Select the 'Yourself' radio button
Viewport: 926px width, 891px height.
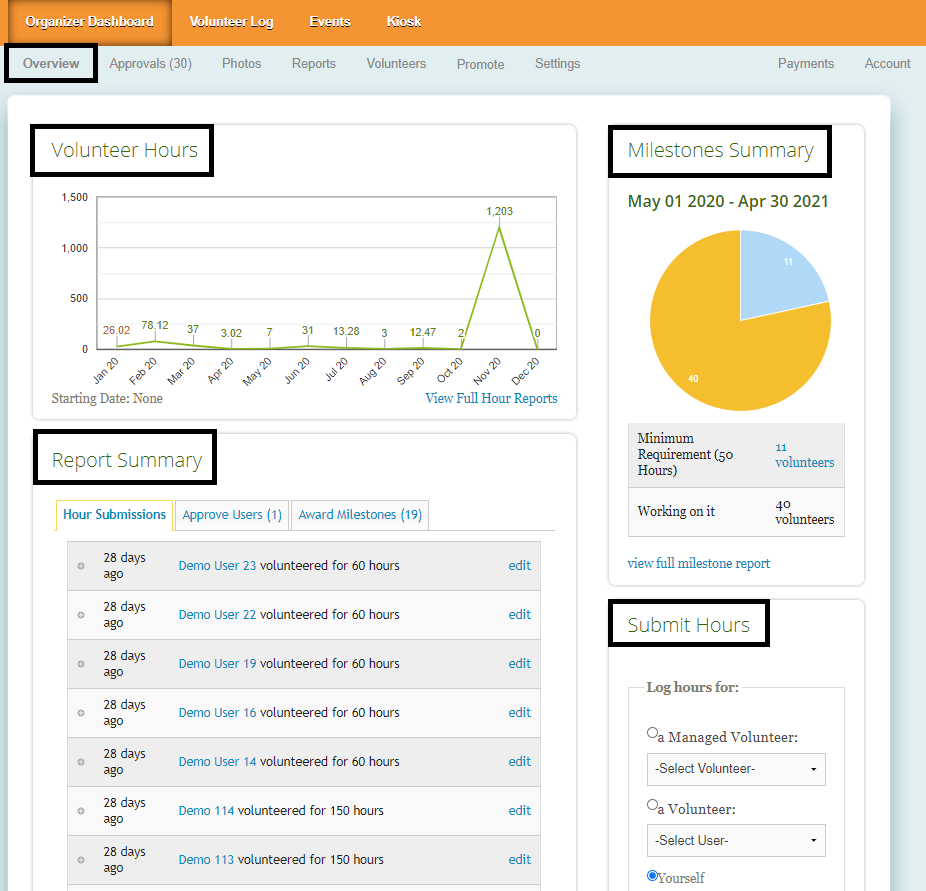coord(653,875)
